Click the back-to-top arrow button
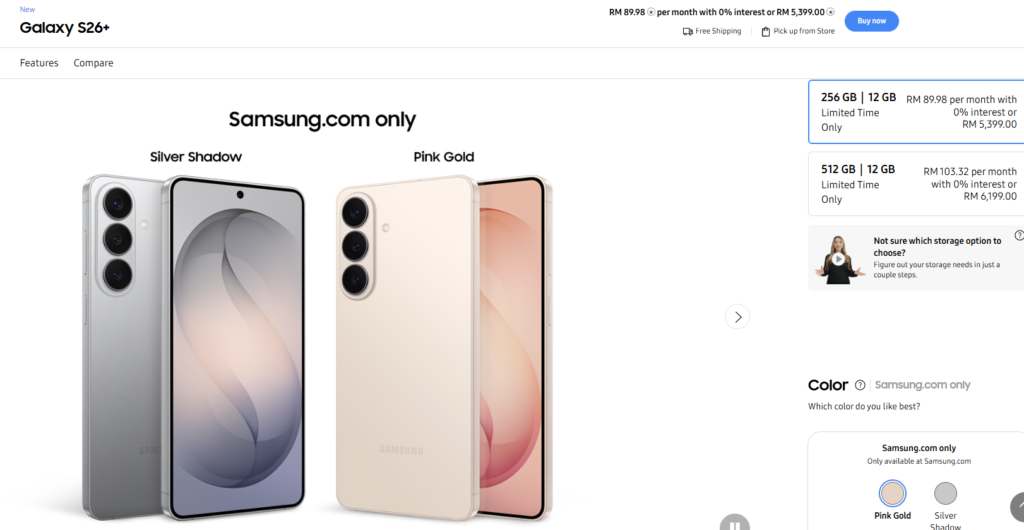 pyautogui.click(x=1019, y=507)
